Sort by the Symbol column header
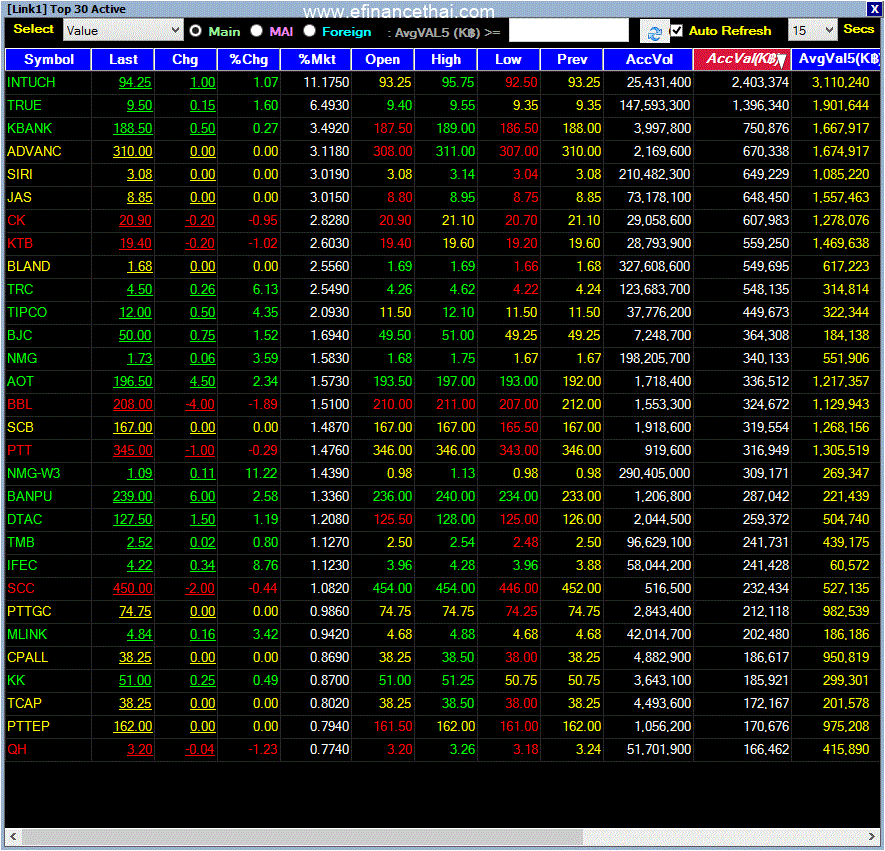The width and height of the screenshot is (885, 851). coord(49,59)
